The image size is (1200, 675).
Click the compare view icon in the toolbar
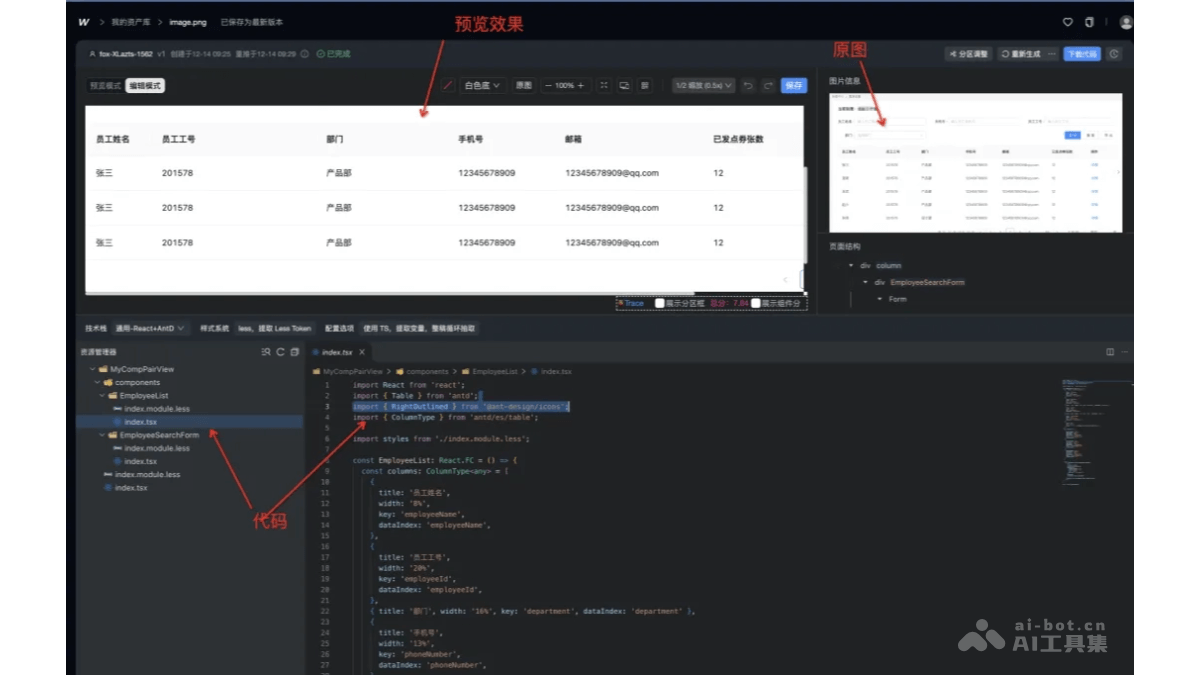pyautogui.click(x=624, y=86)
